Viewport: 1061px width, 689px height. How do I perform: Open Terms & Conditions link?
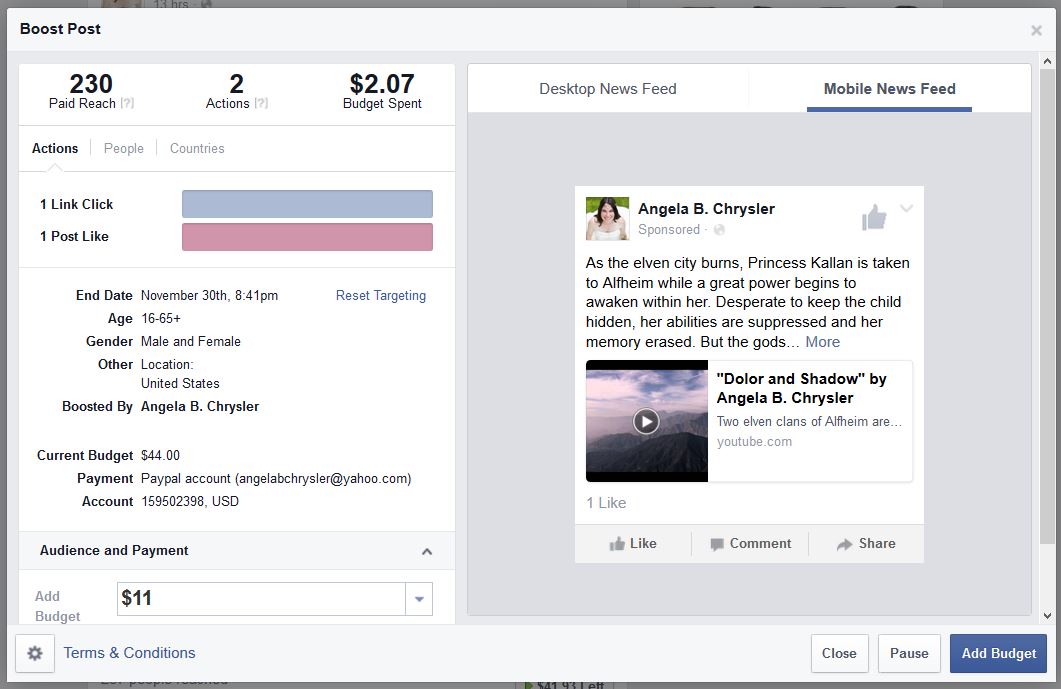click(129, 653)
